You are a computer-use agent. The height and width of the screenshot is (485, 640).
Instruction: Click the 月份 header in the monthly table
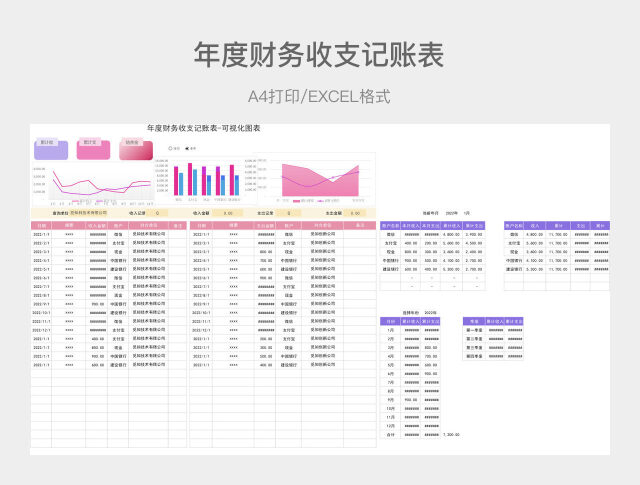(390, 321)
